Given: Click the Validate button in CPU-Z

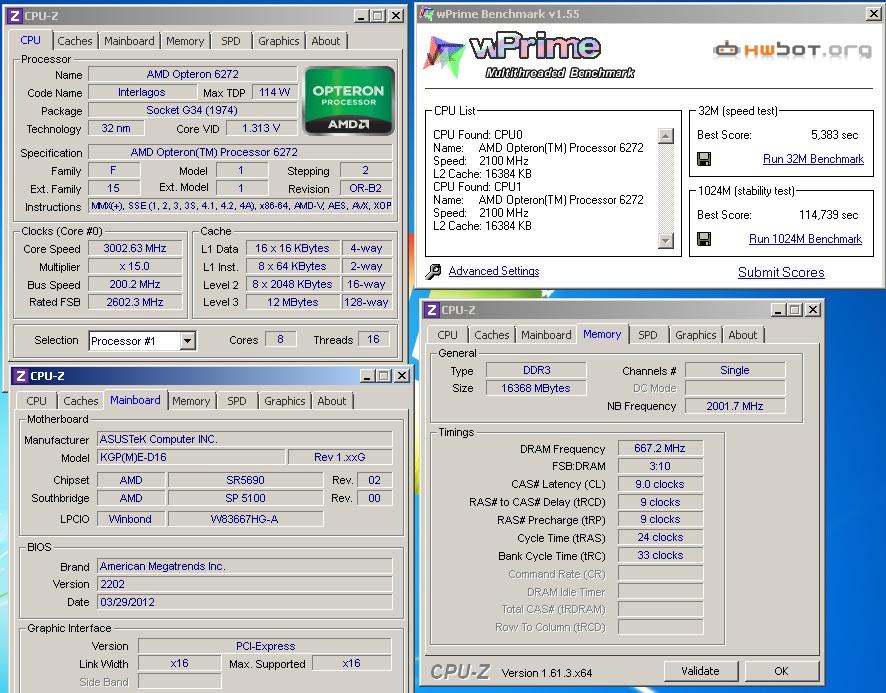Looking at the screenshot, I should [x=701, y=672].
